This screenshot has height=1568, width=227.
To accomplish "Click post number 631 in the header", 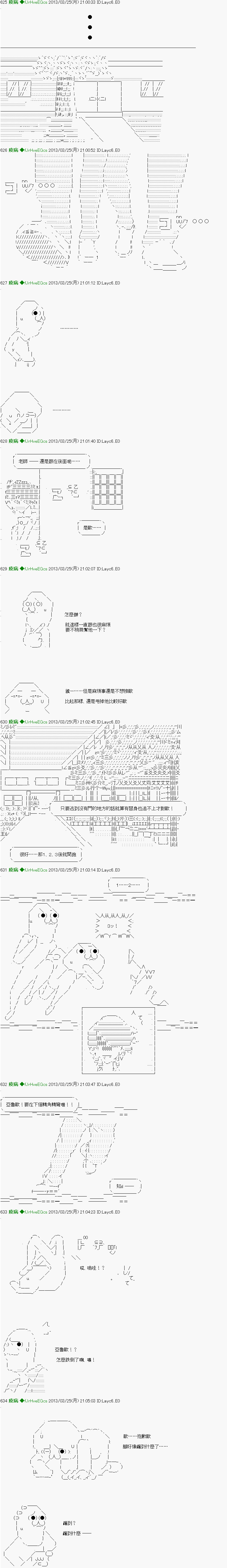I will click(x=4, y=870).
